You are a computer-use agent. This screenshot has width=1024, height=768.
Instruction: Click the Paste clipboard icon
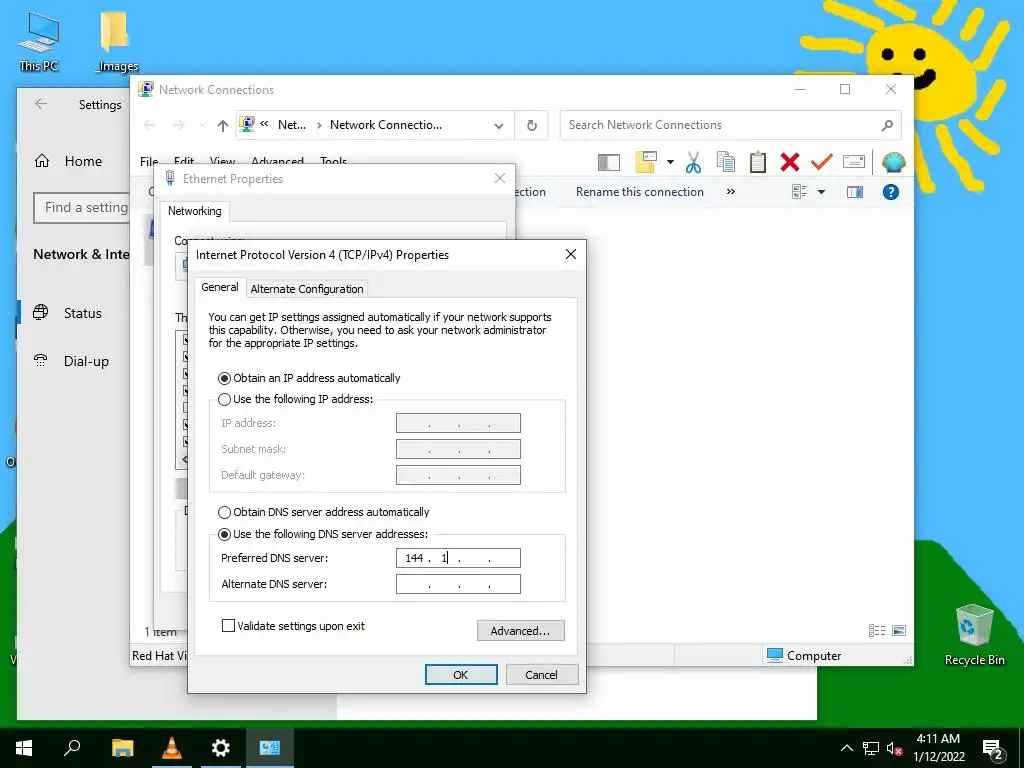(758, 162)
